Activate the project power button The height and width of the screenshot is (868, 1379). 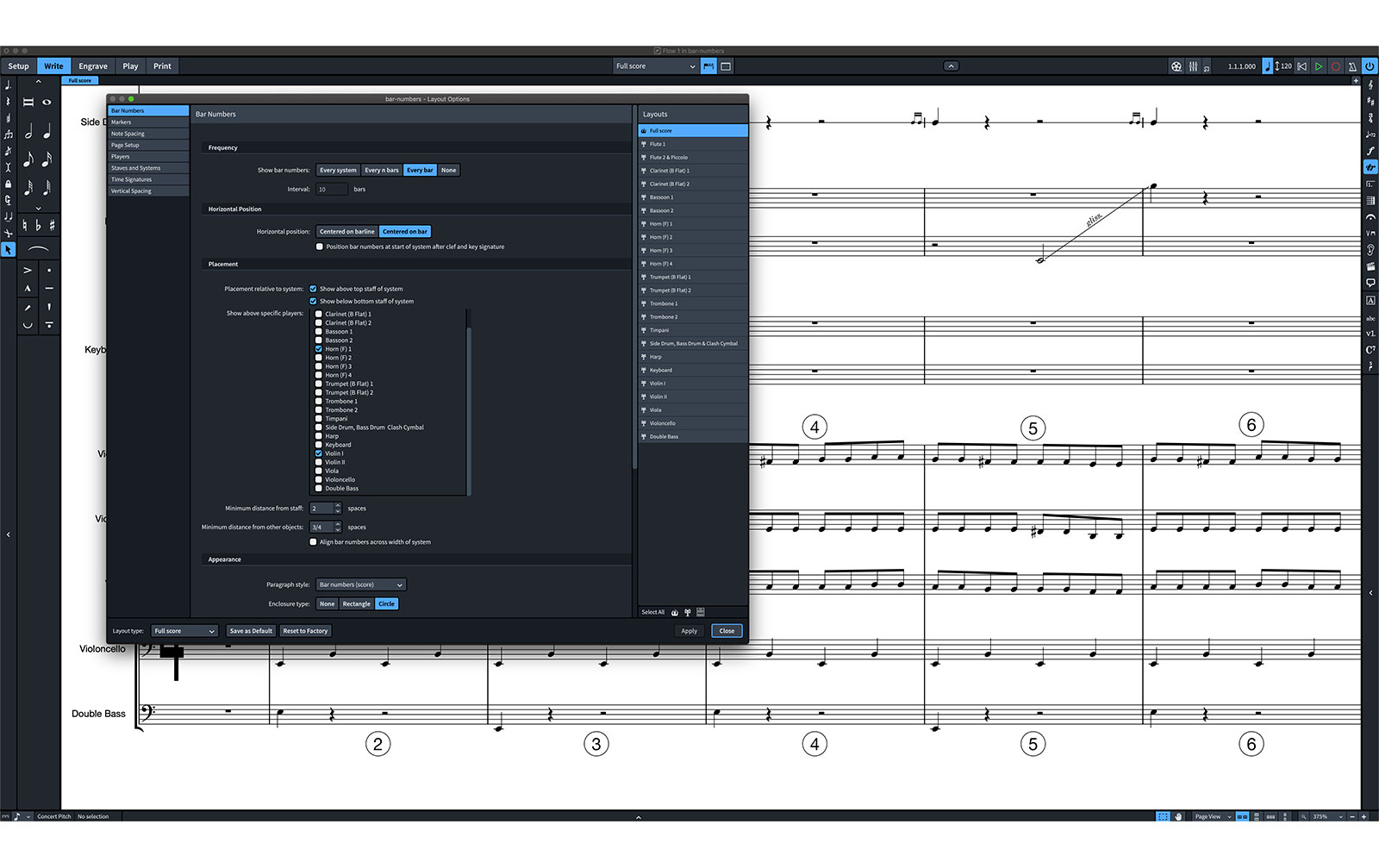point(1370,66)
